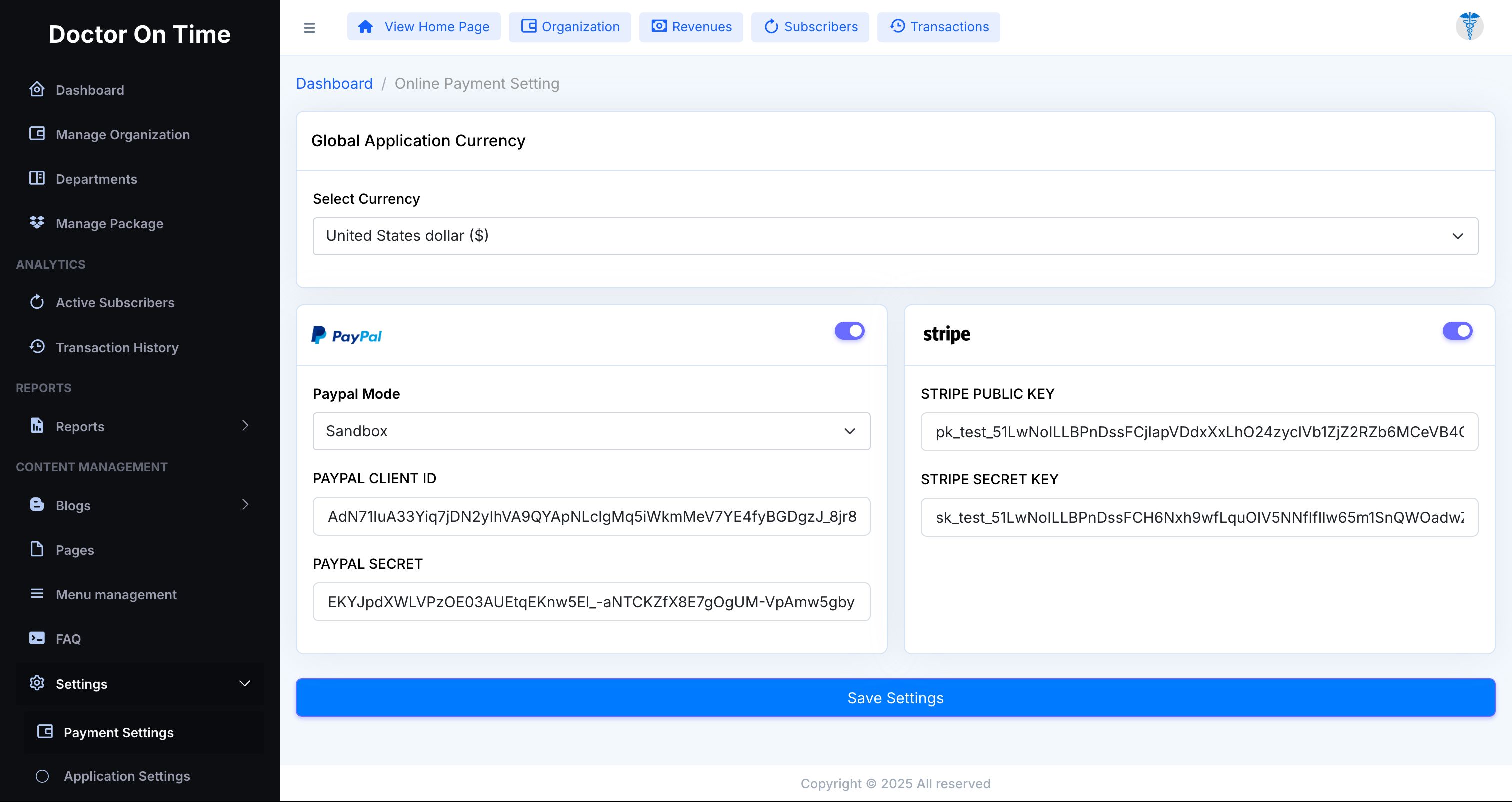Follow the Dashboard breadcrumb link
1512x802 pixels.
click(334, 84)
